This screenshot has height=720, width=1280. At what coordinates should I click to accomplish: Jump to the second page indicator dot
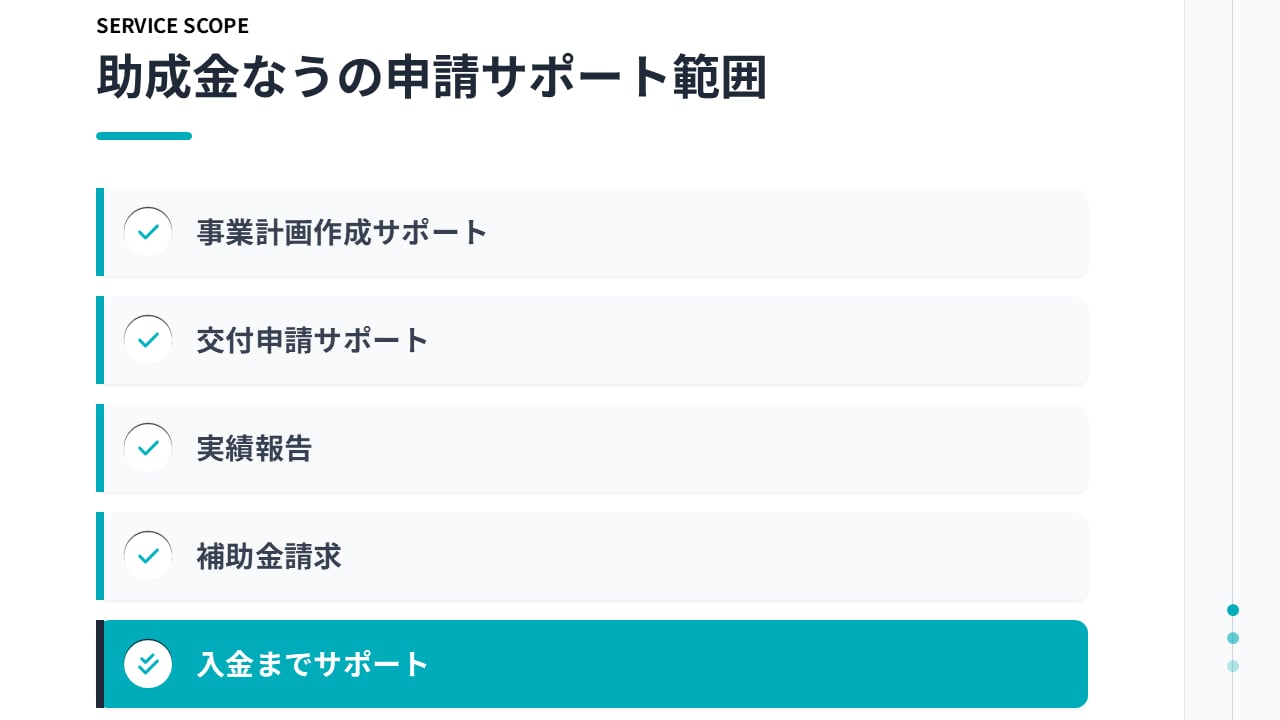tap(1233, 638)
